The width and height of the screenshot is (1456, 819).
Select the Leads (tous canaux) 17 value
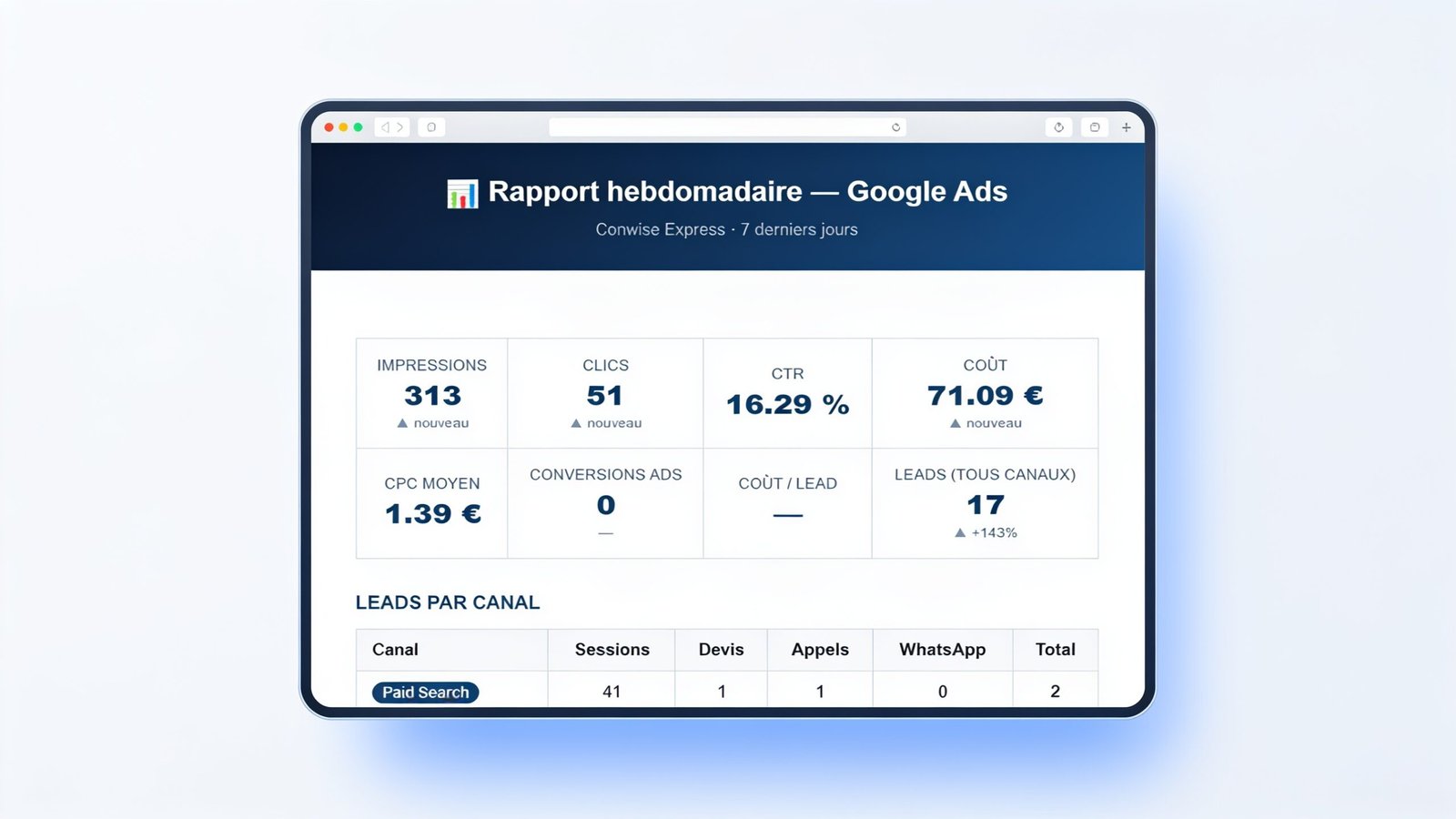985,505
